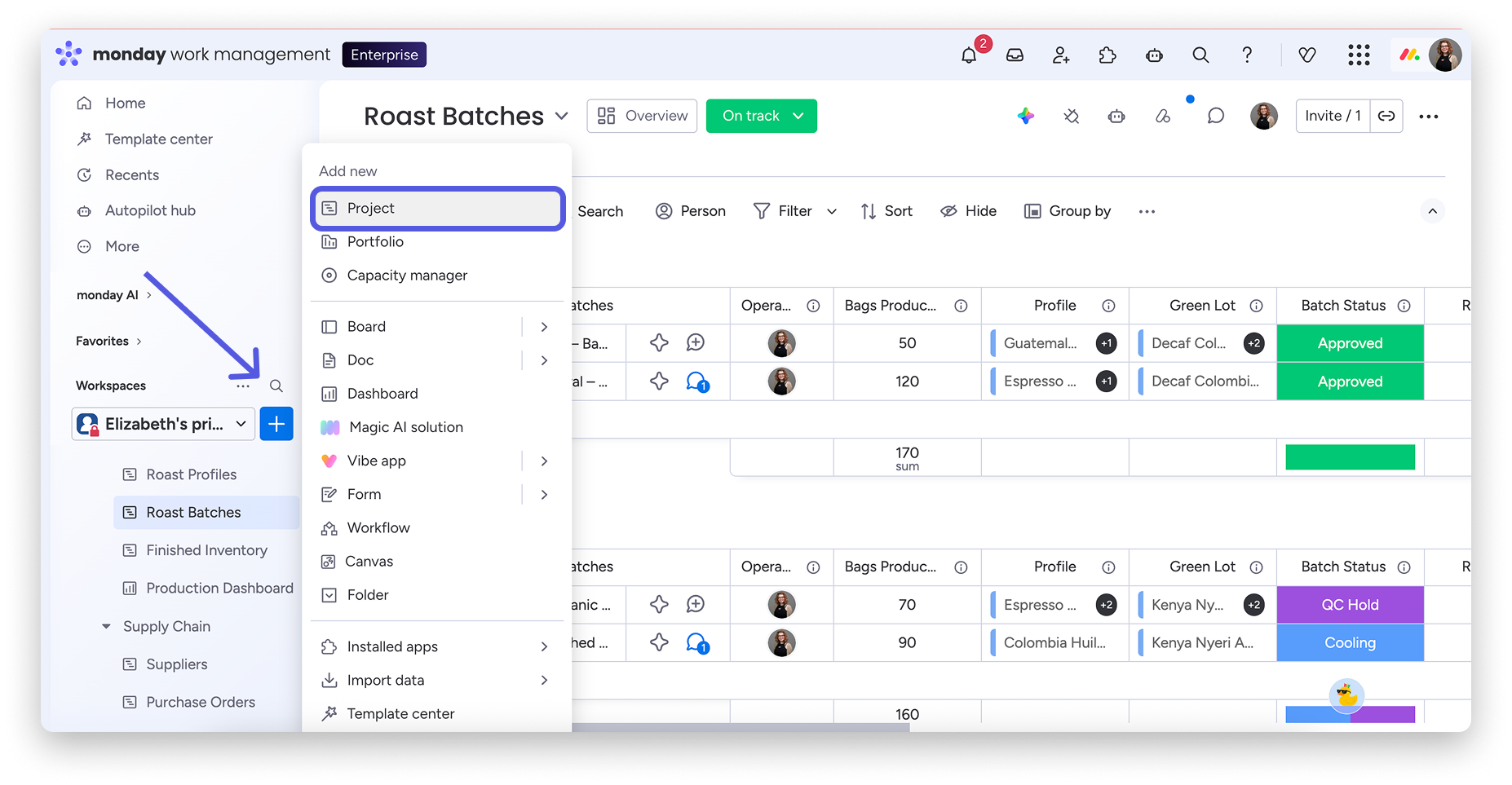Viewport: 1512px width, 785px height.
Task: Select Capacity manager menu item
Action: pyautogui.click(x=438, y=276)
